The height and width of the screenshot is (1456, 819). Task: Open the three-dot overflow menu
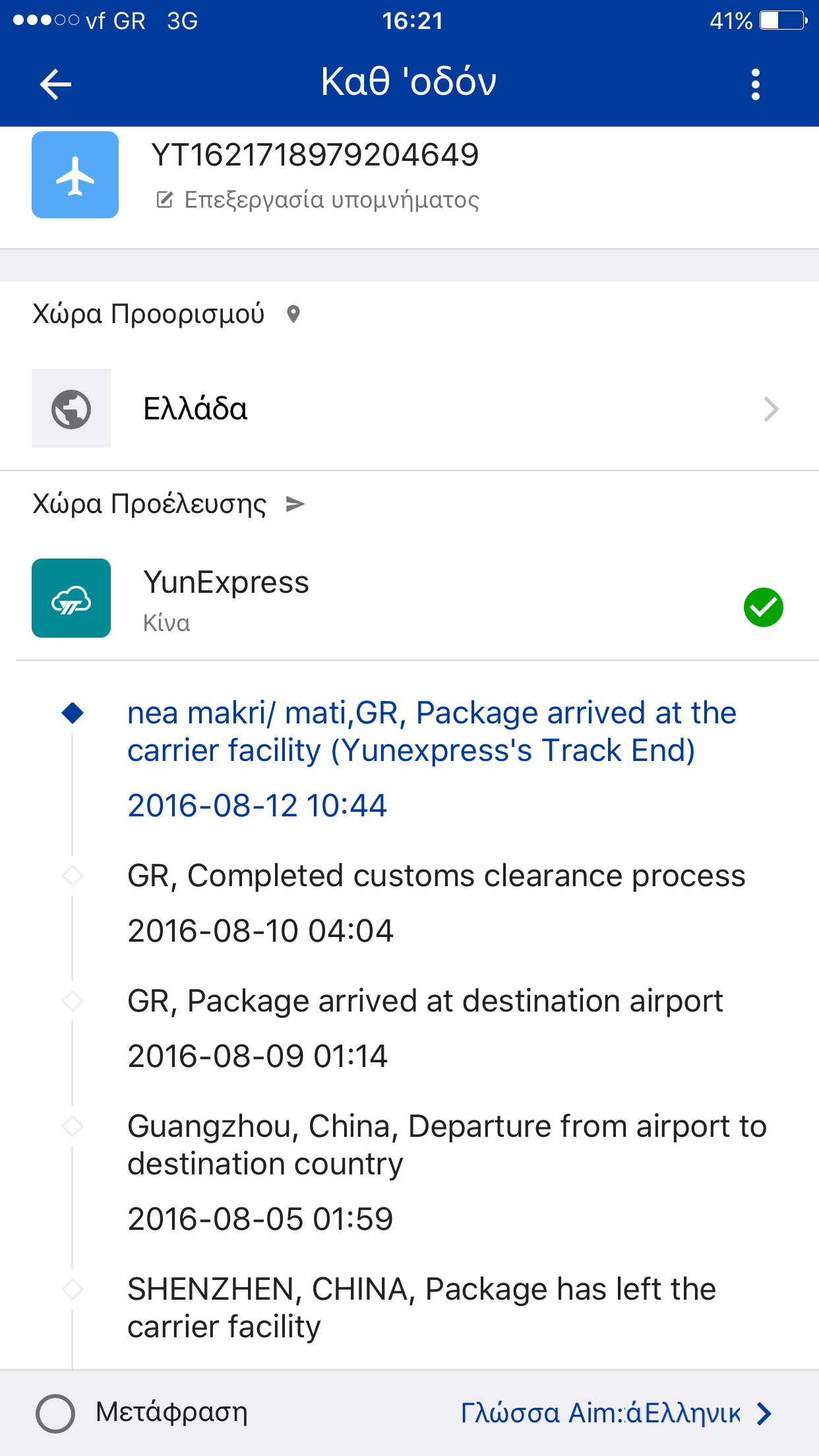click(756, 84)
